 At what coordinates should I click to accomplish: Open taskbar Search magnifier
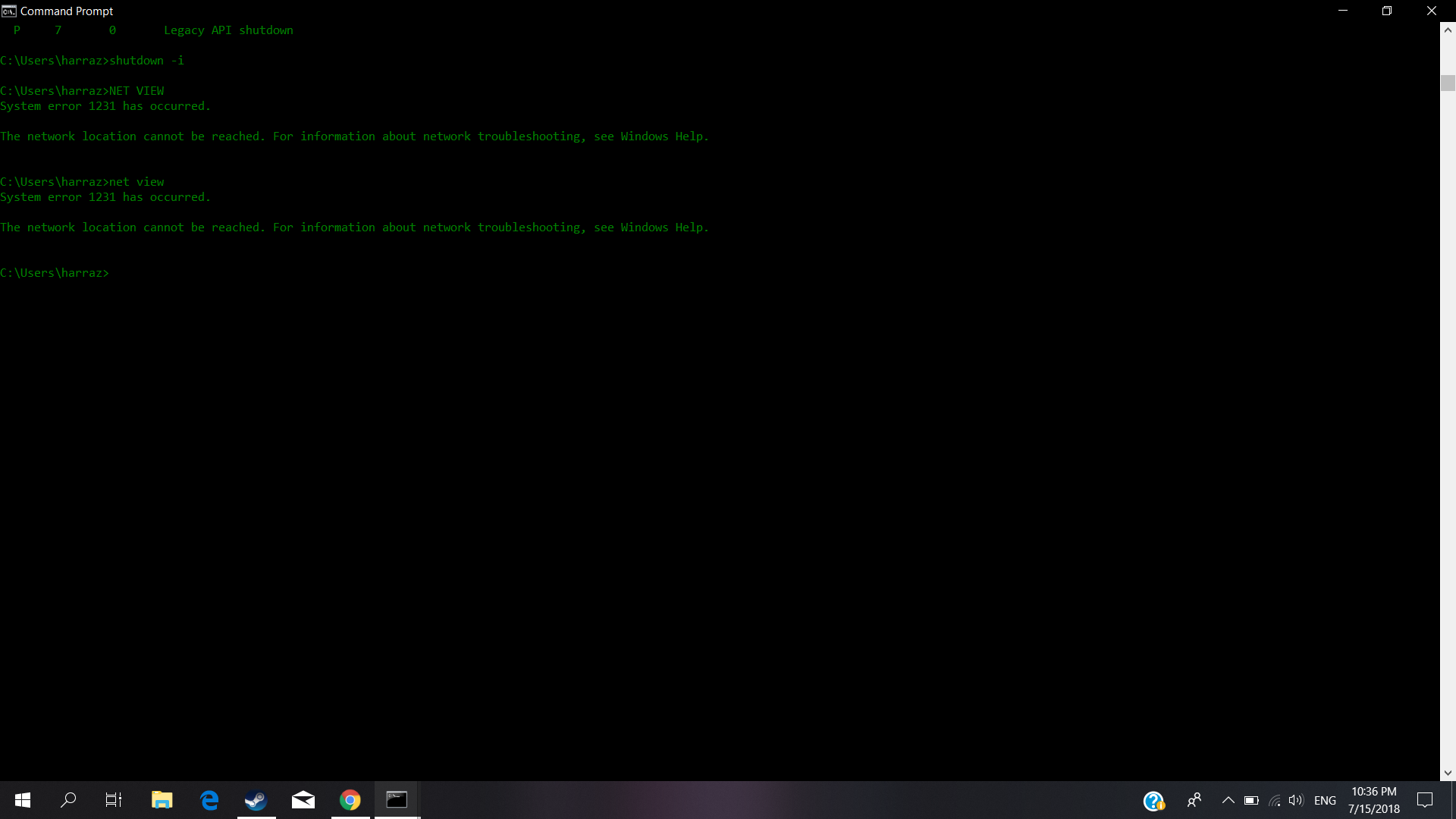(68, 800)
